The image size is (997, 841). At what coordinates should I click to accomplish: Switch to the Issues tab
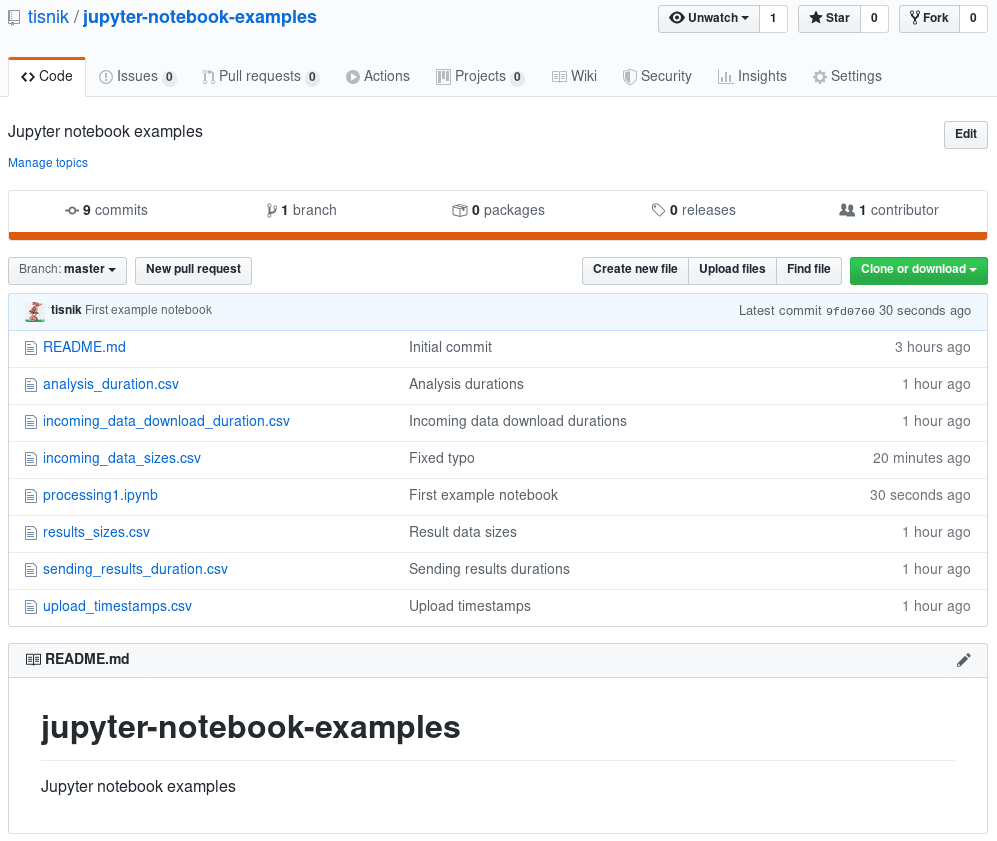(x=137, y=77)
